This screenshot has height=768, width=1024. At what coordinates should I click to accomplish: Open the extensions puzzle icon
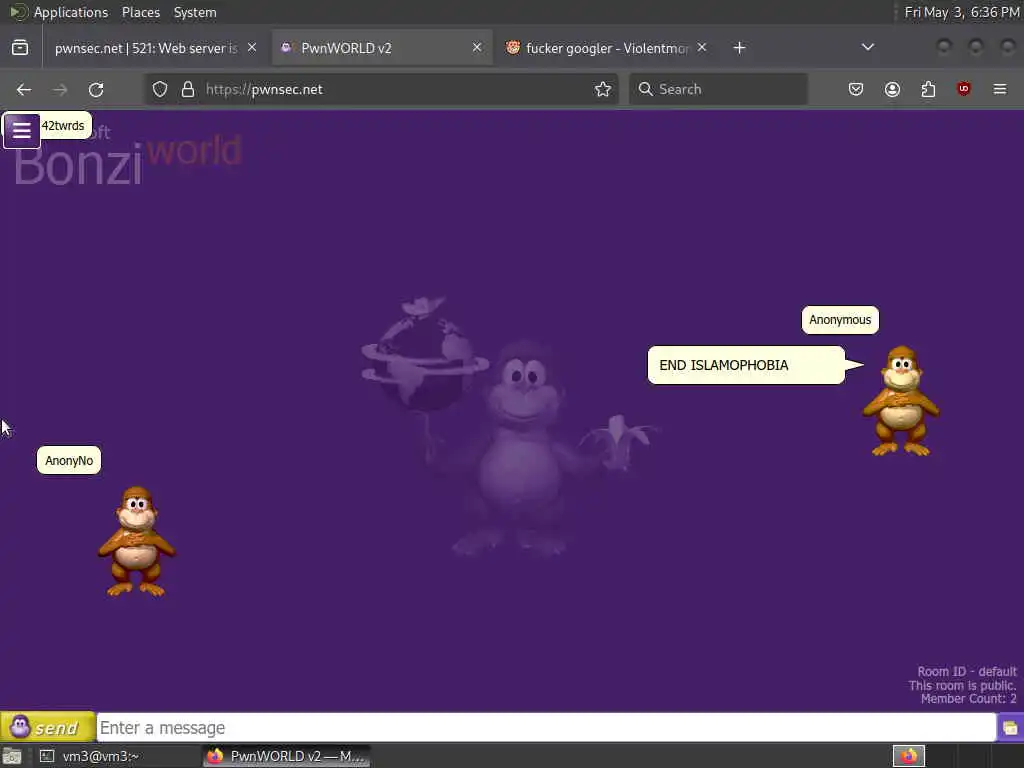[x=928, y=89]
